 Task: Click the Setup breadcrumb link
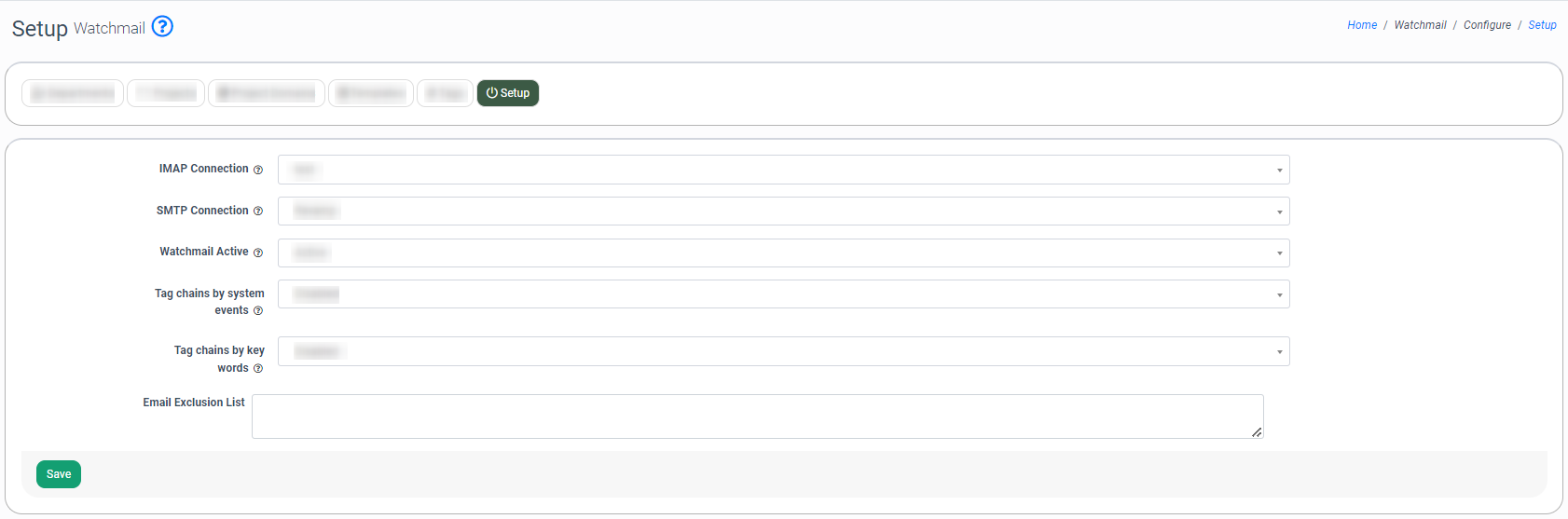click(1542, 25)
